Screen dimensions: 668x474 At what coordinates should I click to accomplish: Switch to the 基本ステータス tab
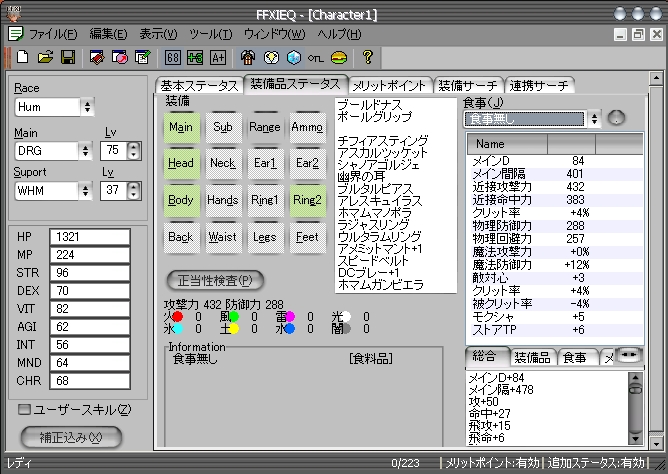tap(199, 86)
